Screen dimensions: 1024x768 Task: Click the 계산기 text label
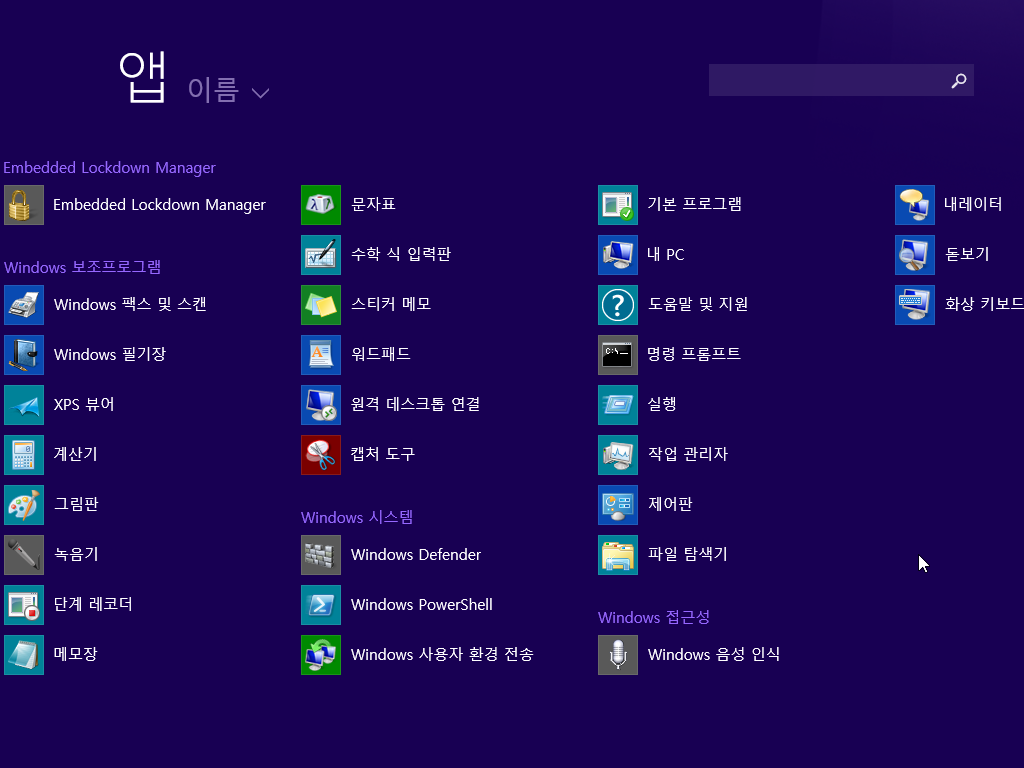coord(76,454)
